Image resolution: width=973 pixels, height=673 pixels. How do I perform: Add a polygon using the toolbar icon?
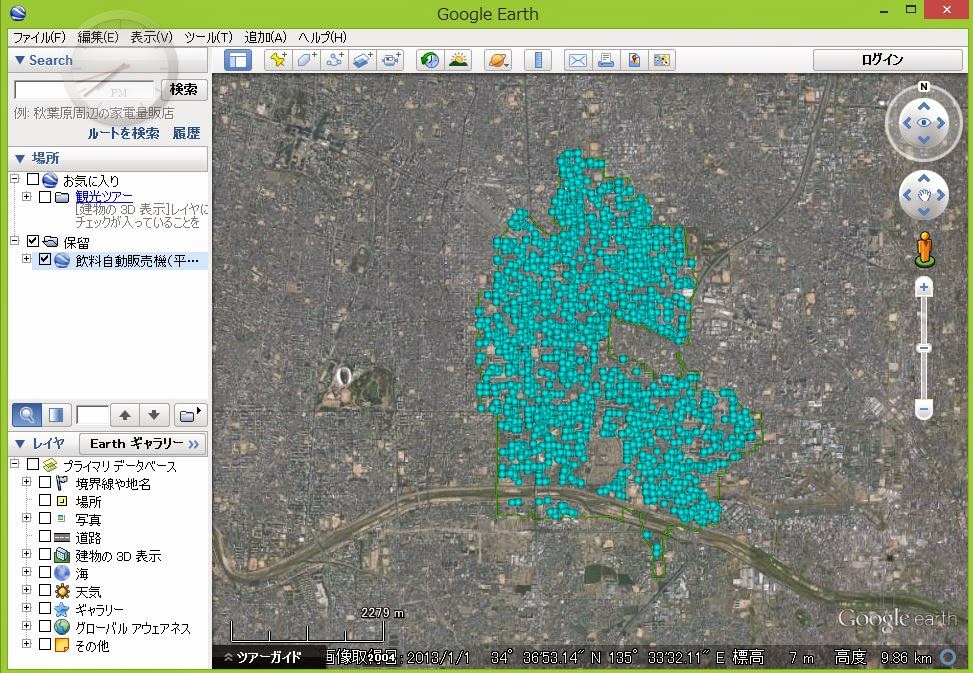(307, 60)
